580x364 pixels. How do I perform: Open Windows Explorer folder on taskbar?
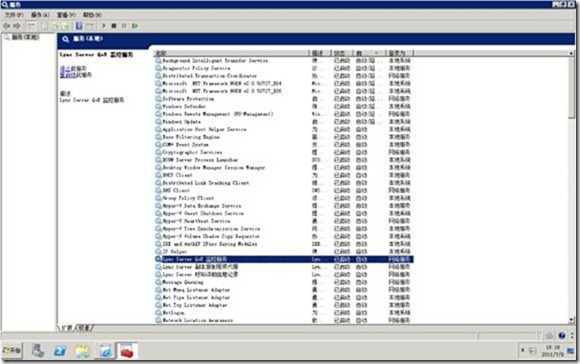pos(82,351)
